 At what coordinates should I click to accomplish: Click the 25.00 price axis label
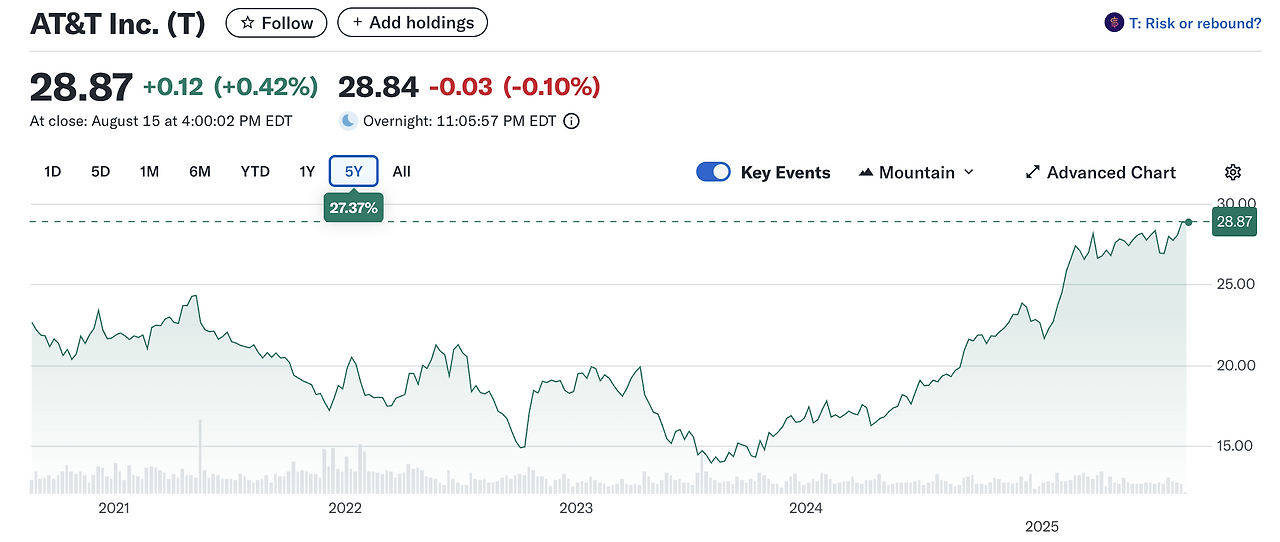(1235, 284)
